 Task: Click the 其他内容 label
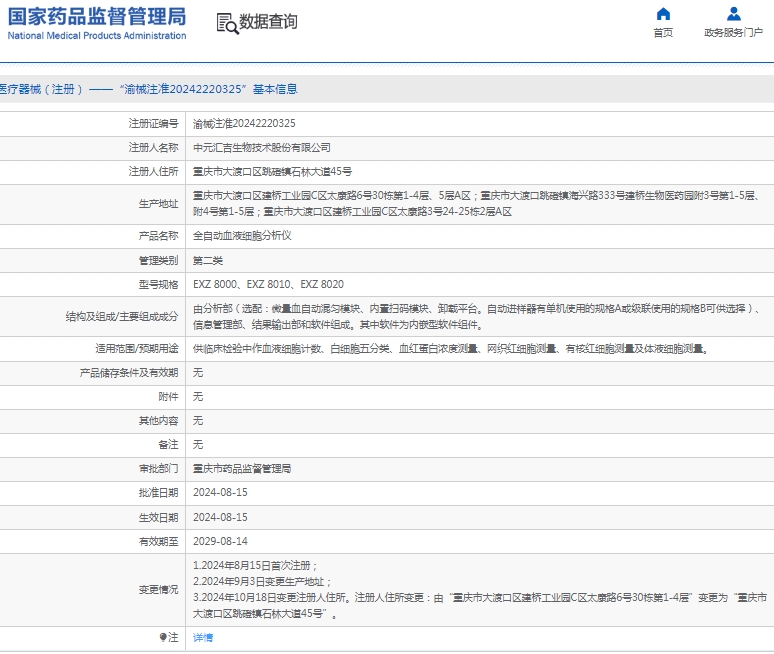pyautogui.click(x=158, y=421)
